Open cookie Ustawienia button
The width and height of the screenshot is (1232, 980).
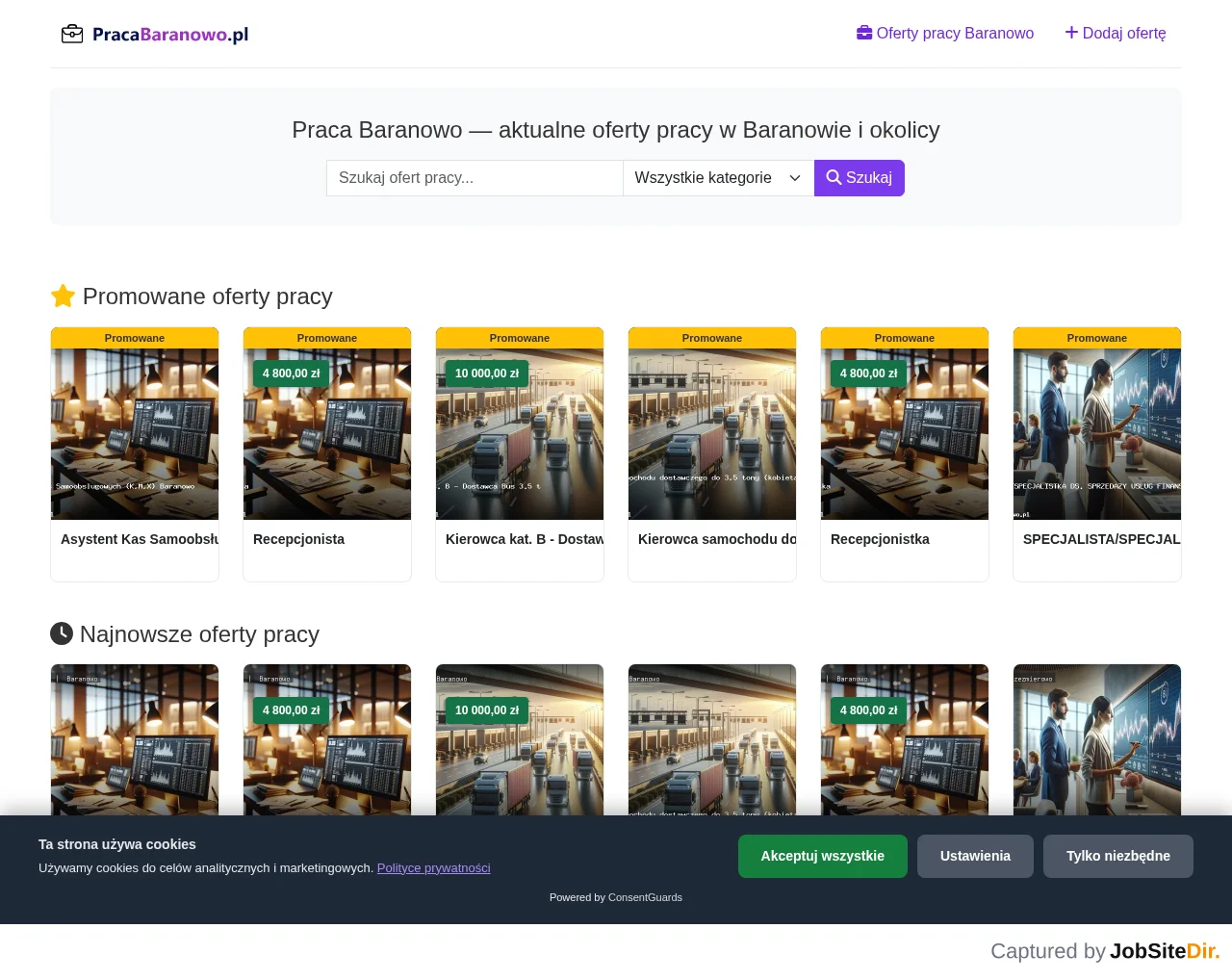pyautogui.click(x=975, y=856)
